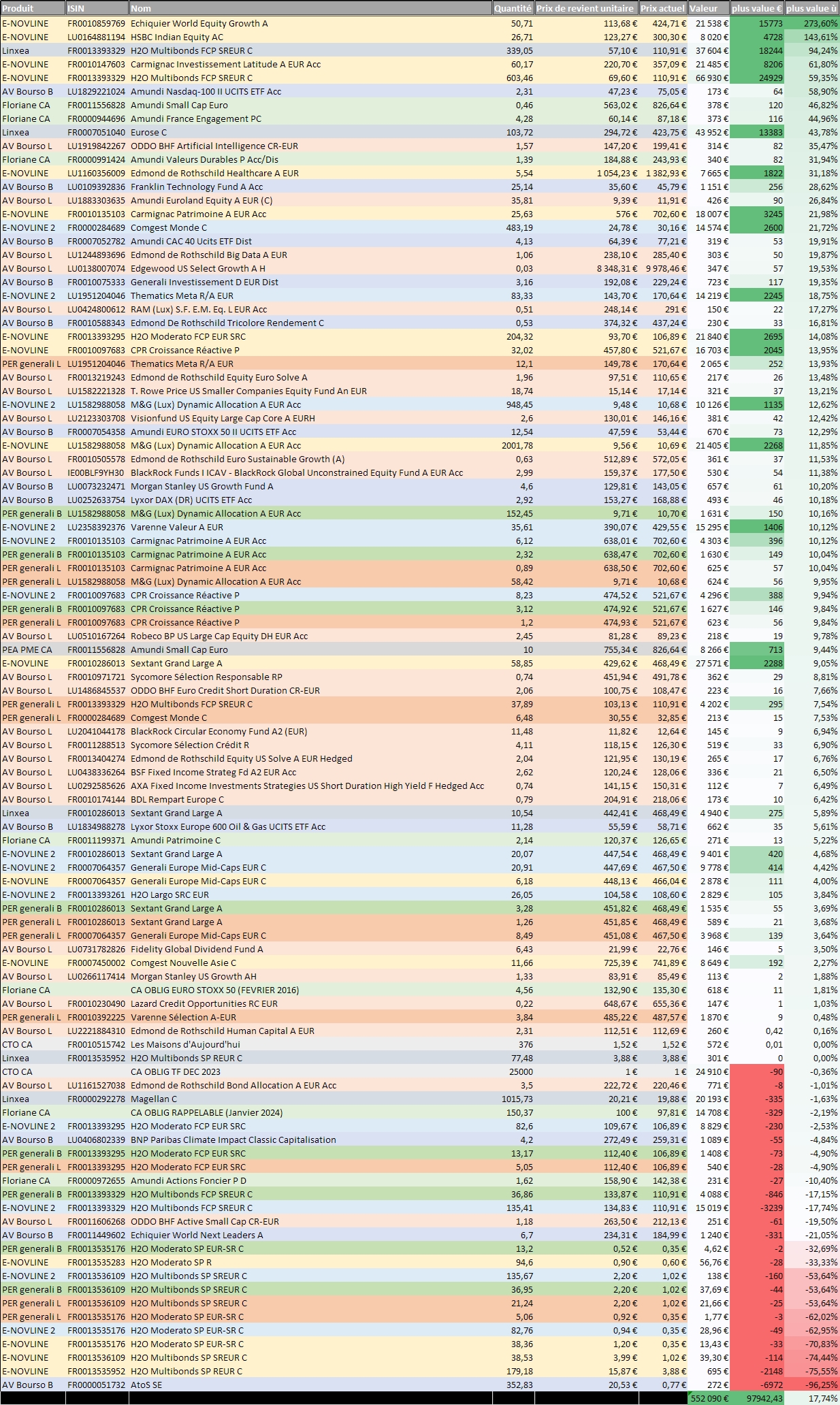Screen dimensions: 840x1405
Task: Select the CA OBLIG TF DEC 2023 cell
Action: click(310, 1071)
